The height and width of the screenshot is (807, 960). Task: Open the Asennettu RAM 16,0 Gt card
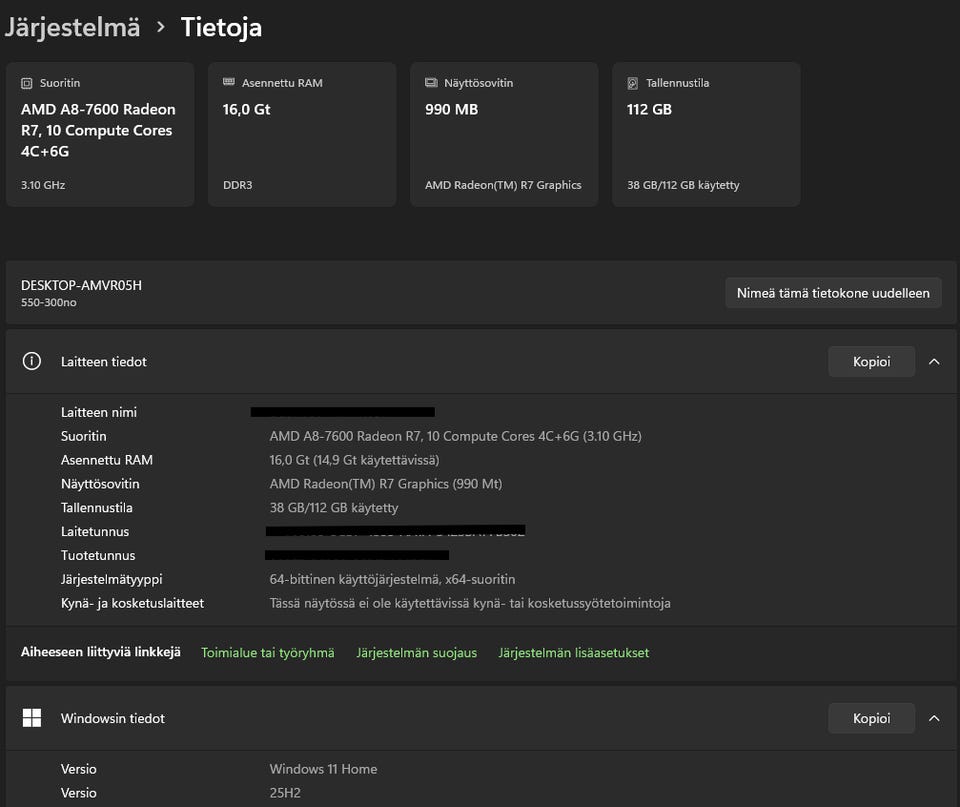(302, 134)
